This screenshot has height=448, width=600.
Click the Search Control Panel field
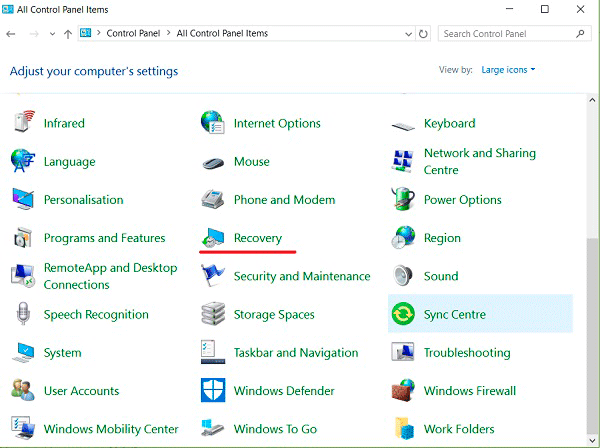point(514,34)
